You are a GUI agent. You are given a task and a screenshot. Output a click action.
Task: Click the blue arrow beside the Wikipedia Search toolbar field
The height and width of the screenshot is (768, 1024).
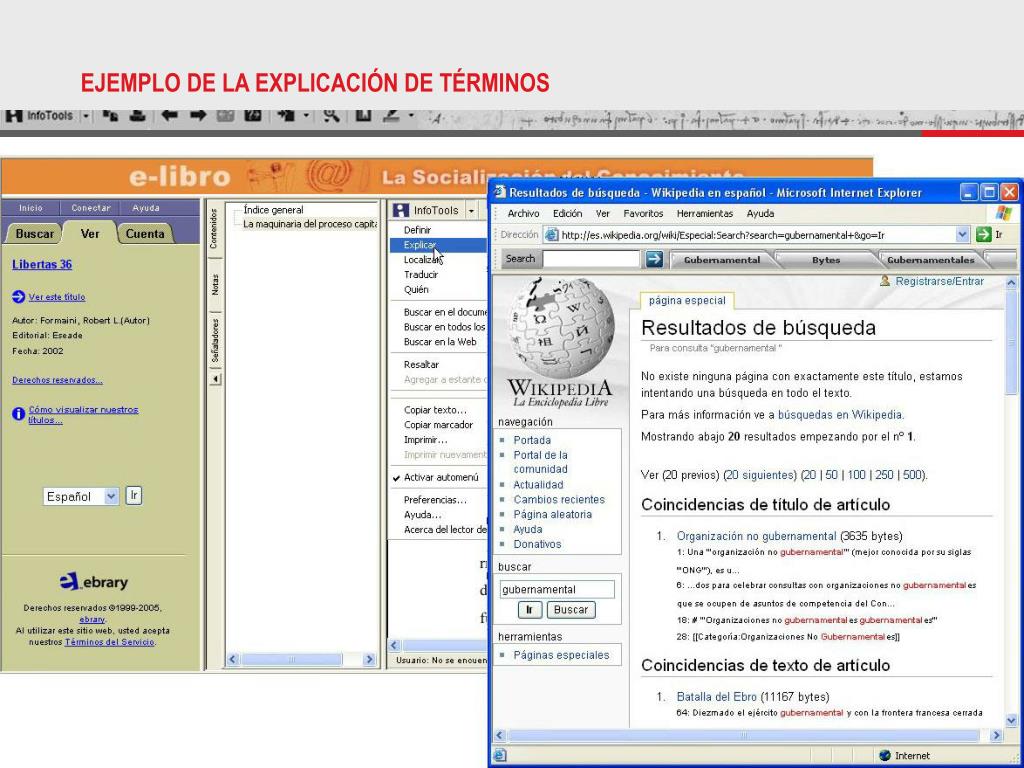(654, 259)
